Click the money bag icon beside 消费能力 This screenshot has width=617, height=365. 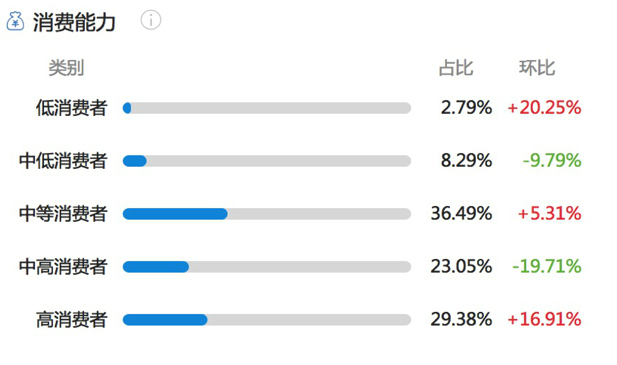(15, 21)
